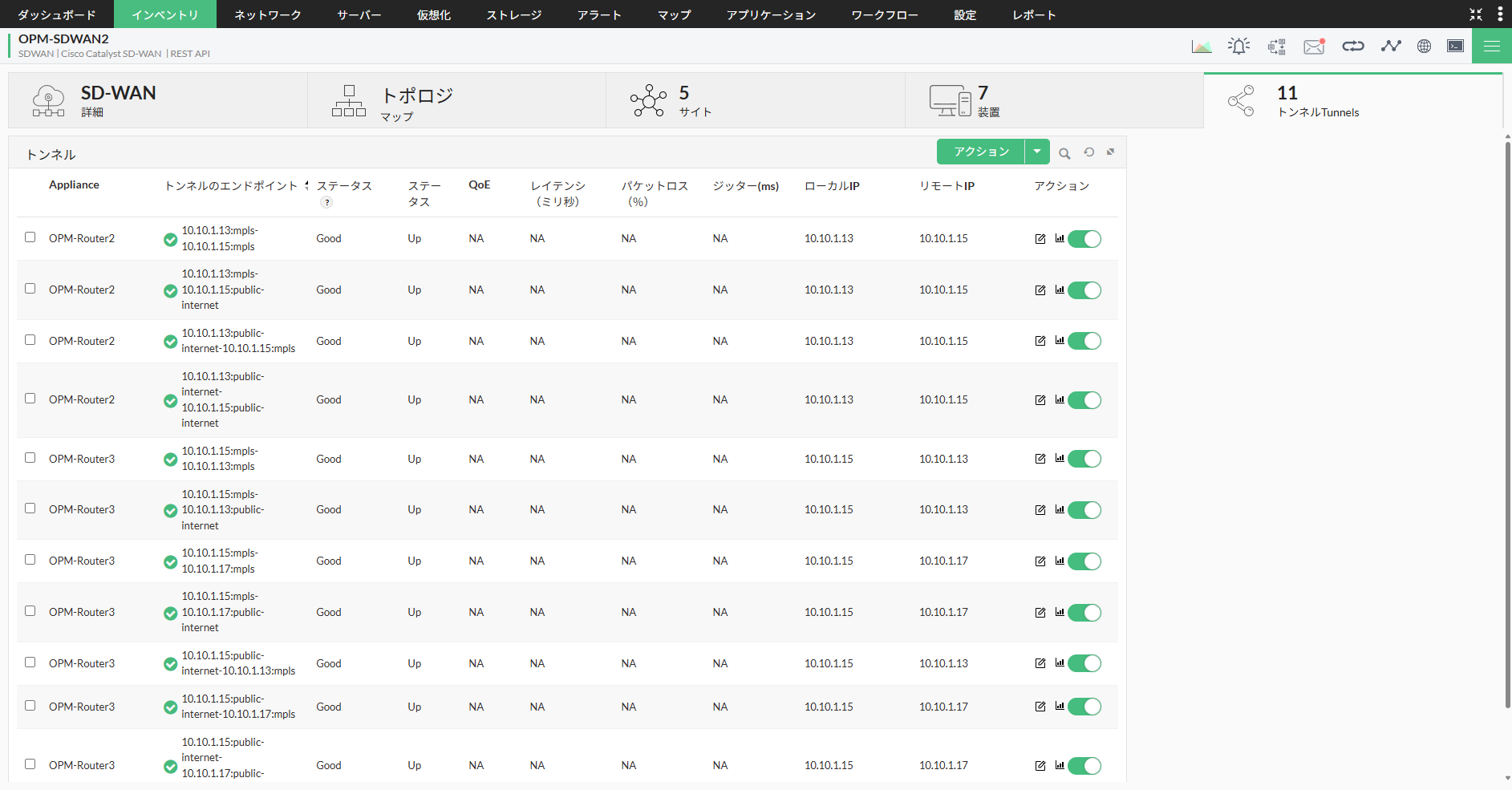1512x790 pixels.
Task: Switch to the SD-WAN 詳細 tab
Action: click(158, 100)
